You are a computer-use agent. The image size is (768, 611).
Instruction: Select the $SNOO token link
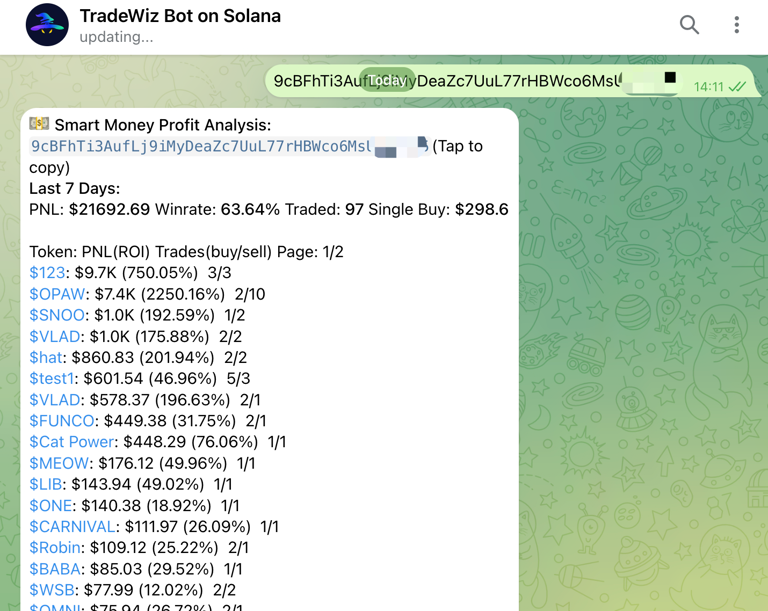(x=57, y=315)
